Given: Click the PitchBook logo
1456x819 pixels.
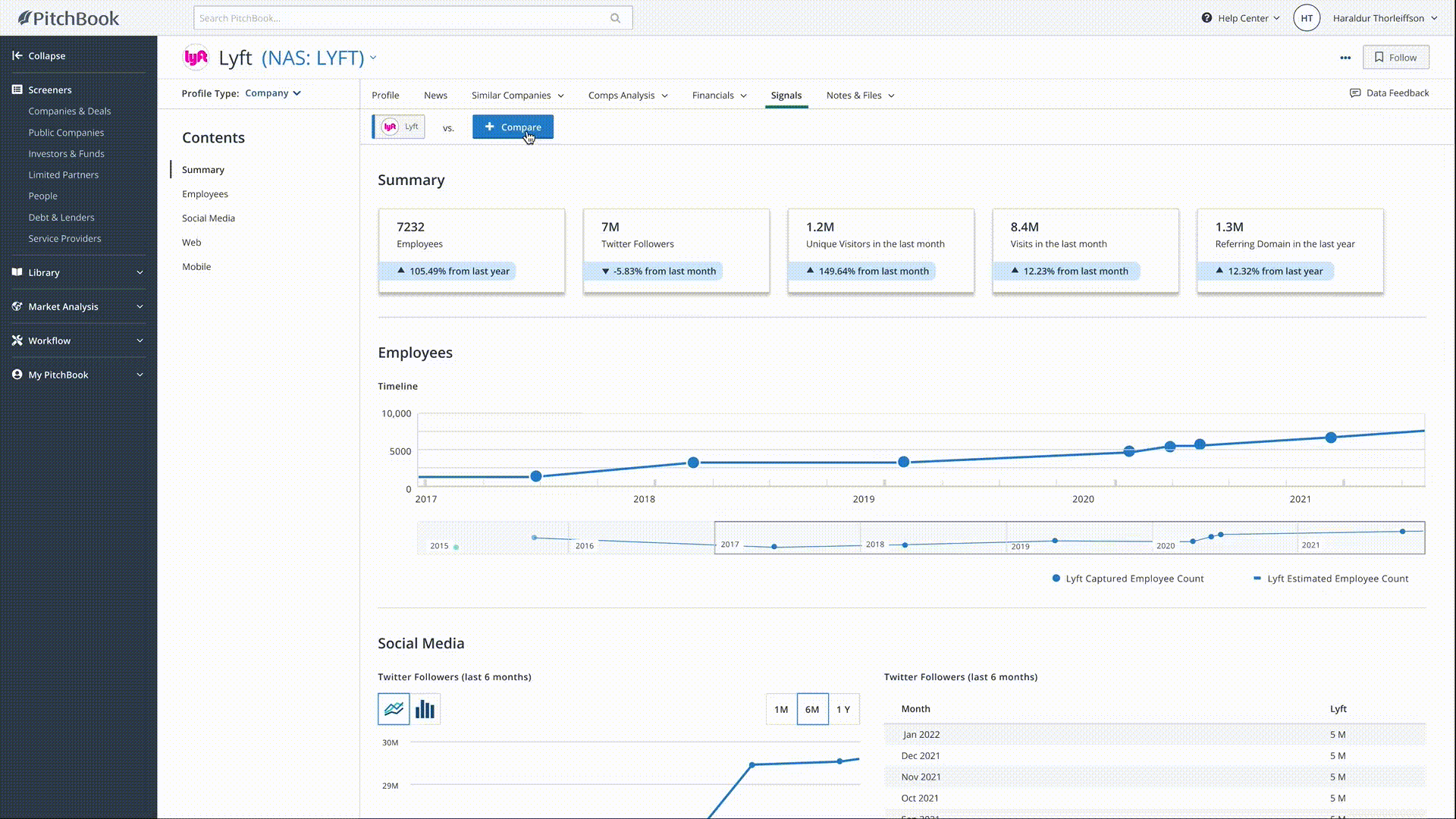Looking at the screenshot, I should click(x=68, y=18).
